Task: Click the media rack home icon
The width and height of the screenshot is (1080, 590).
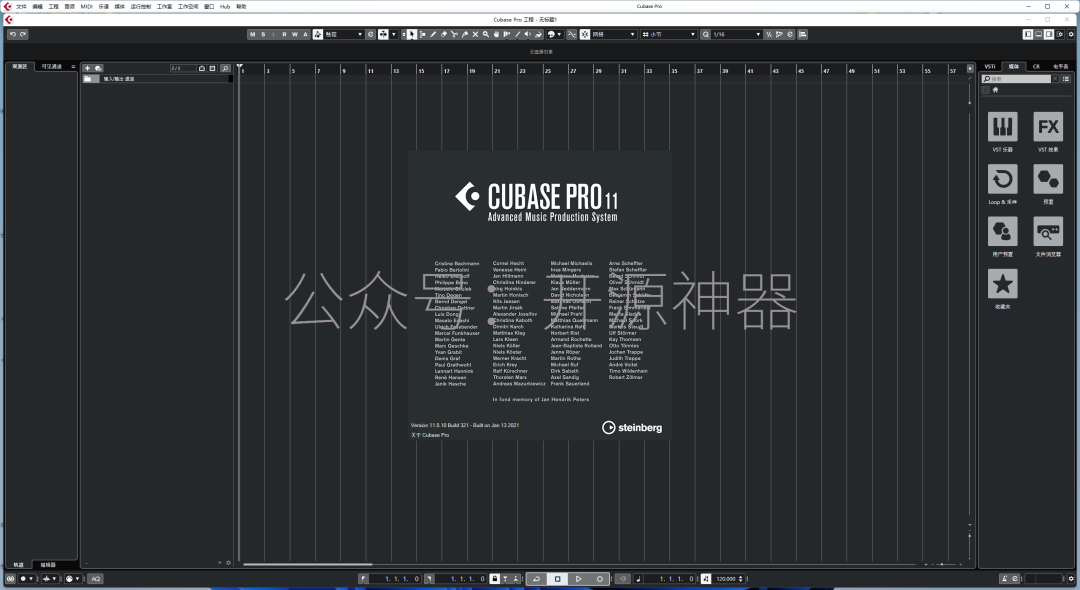Action: tap(995, 90)
